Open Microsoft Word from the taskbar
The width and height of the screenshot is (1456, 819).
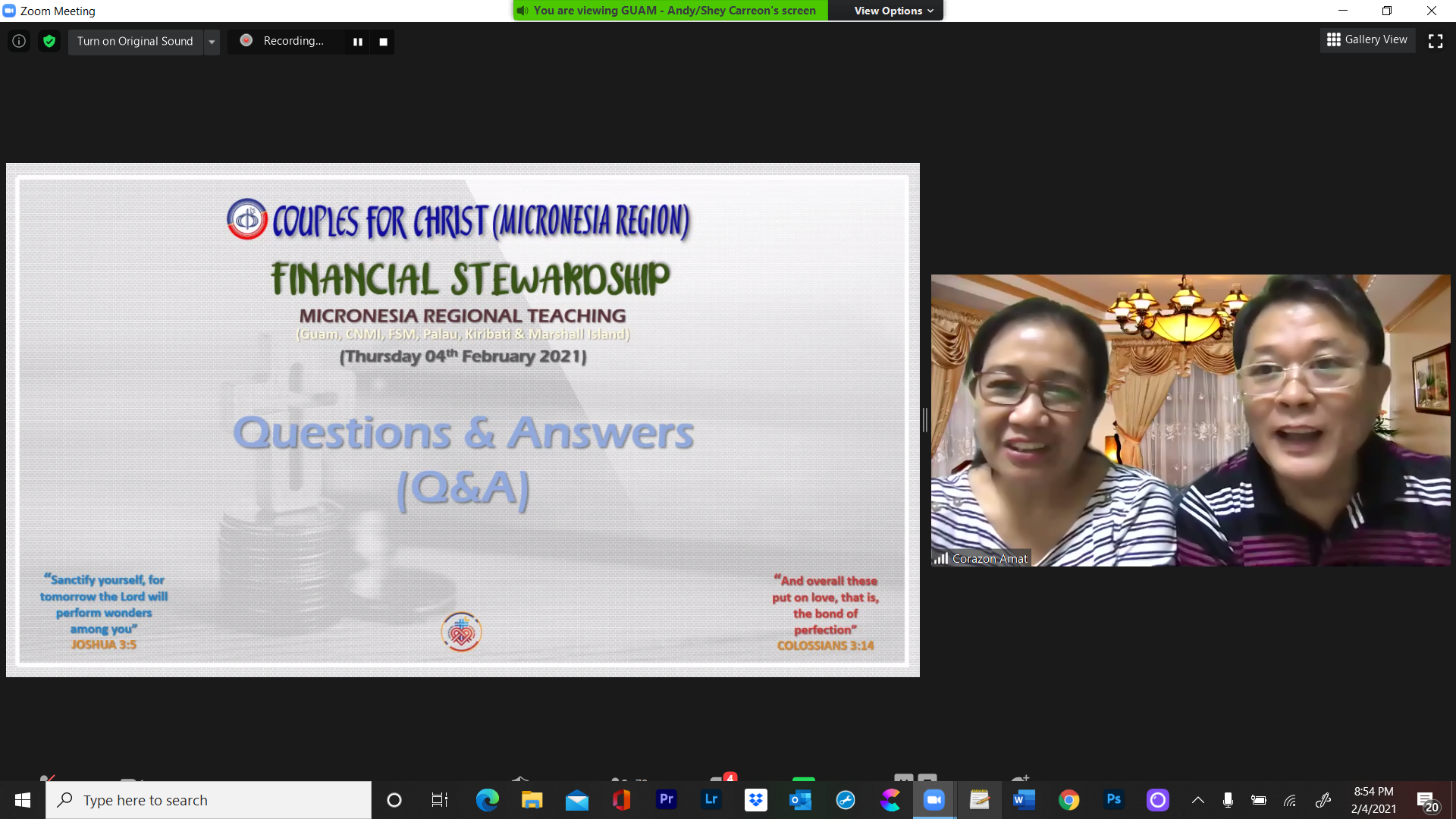(x=1024, y=800)
